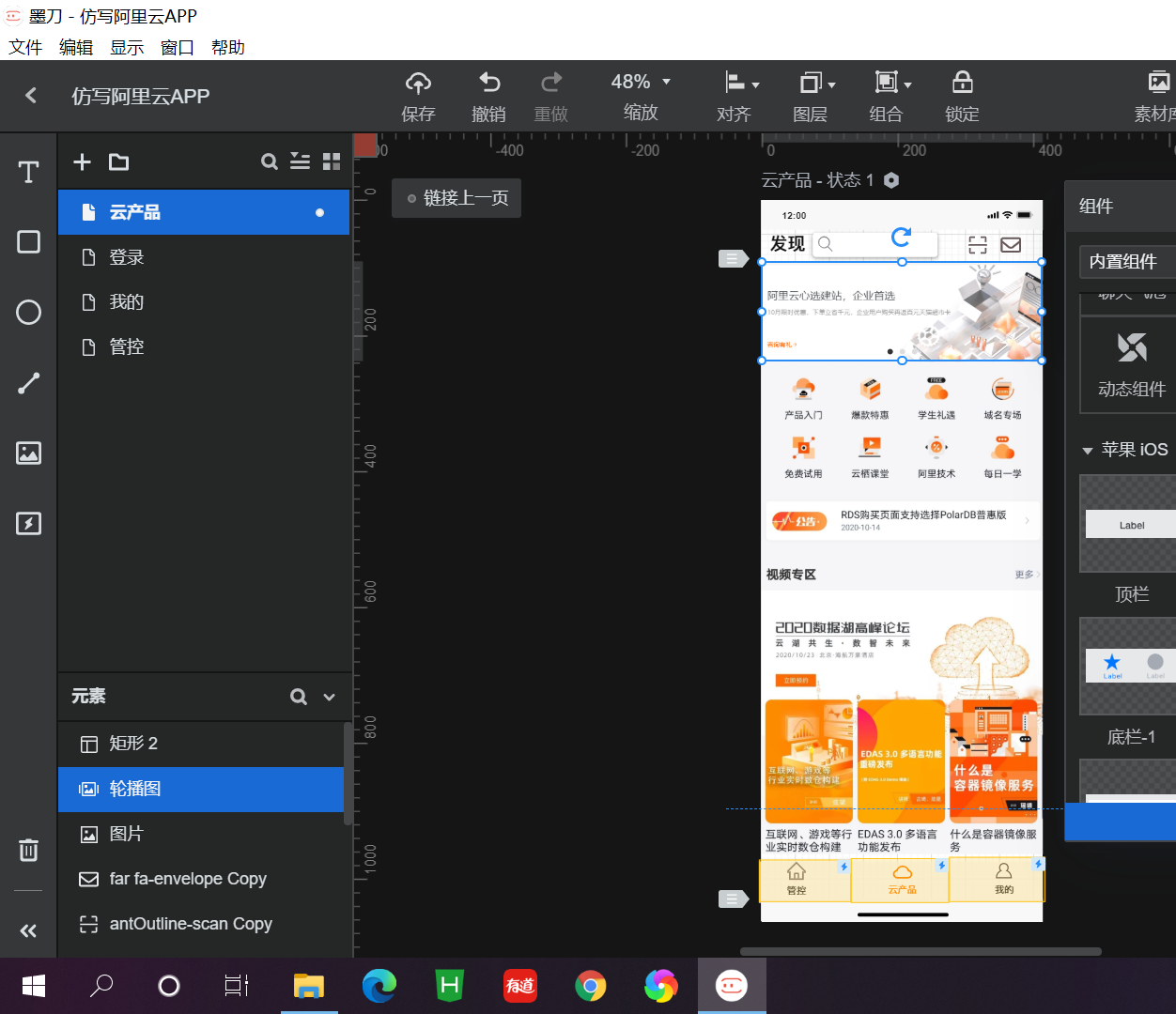The height and width of the screenshot is (1014, 1176).
Task: Open Windows Start menu
Action: coord(34,986)
